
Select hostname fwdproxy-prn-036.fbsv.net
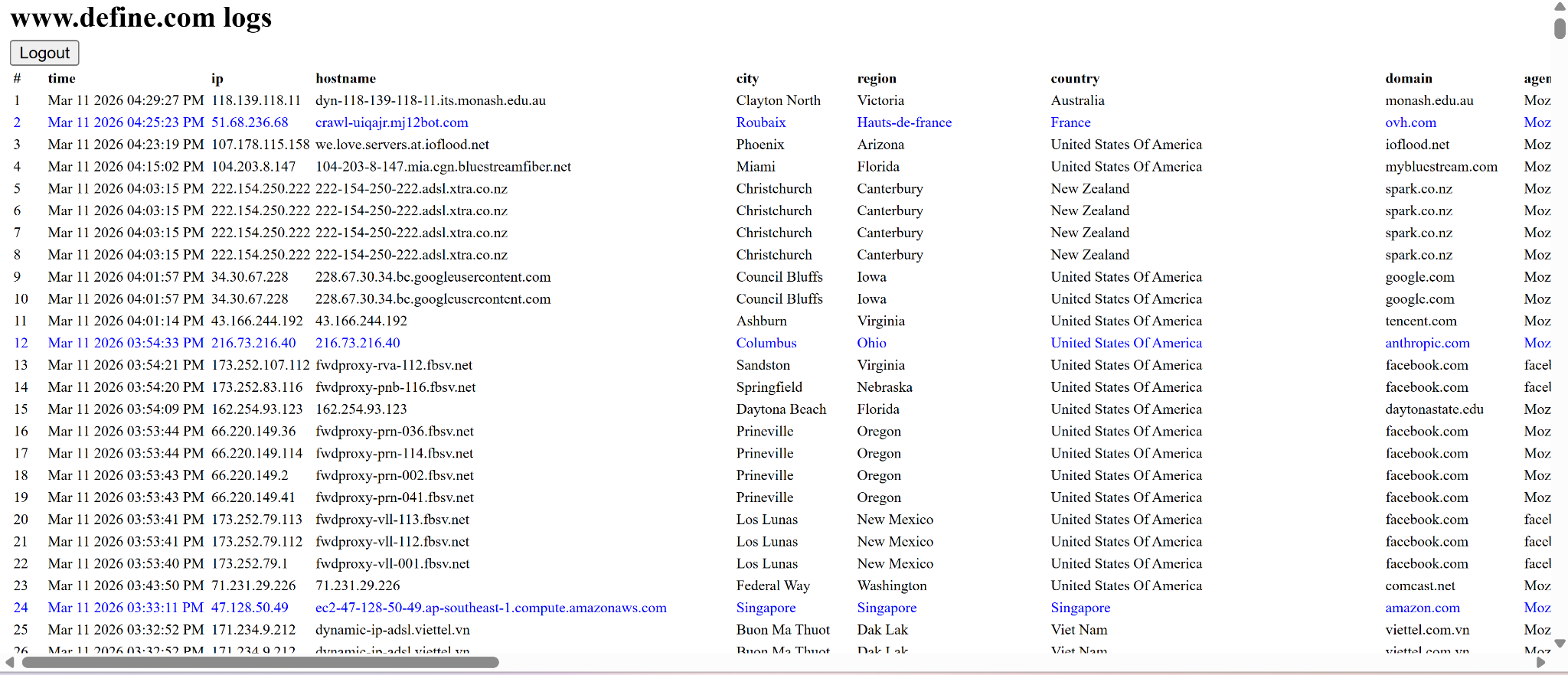coord(394,432)
